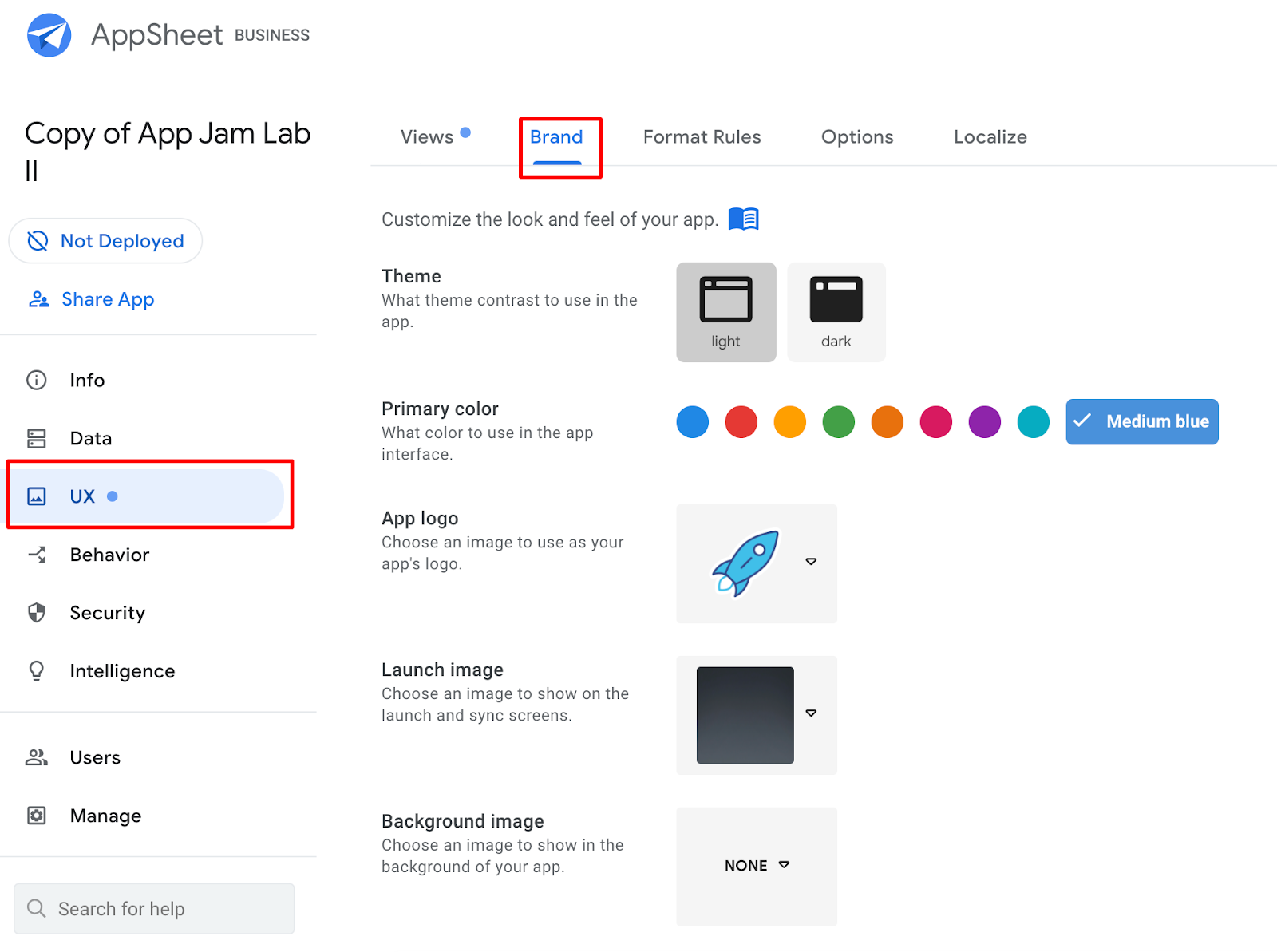Open Manage via the gear icon

37,816
